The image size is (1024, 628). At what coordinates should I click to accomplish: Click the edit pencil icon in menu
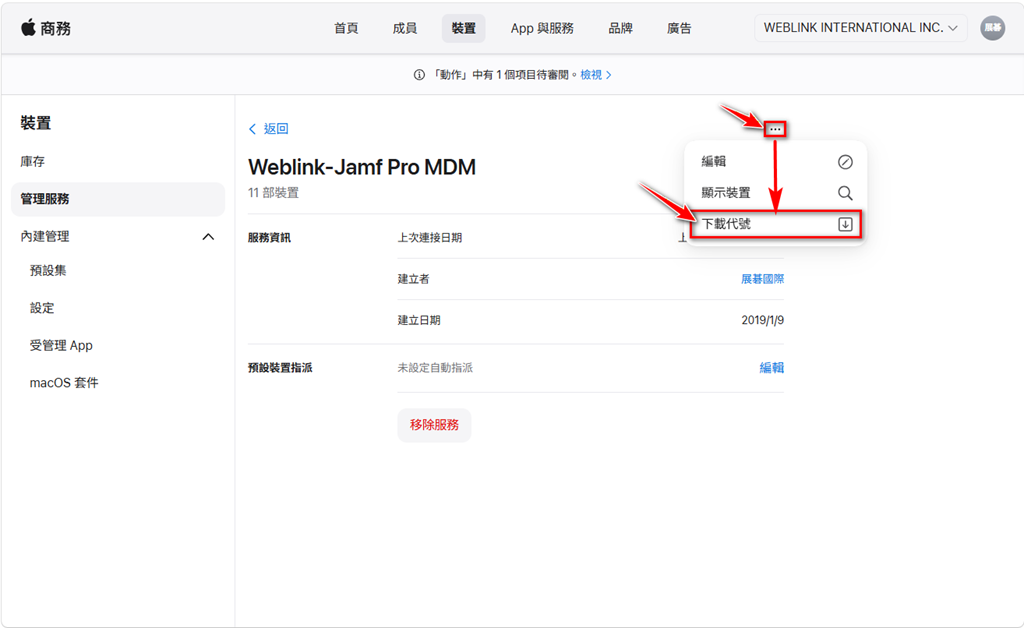click(x=845, y=162)
